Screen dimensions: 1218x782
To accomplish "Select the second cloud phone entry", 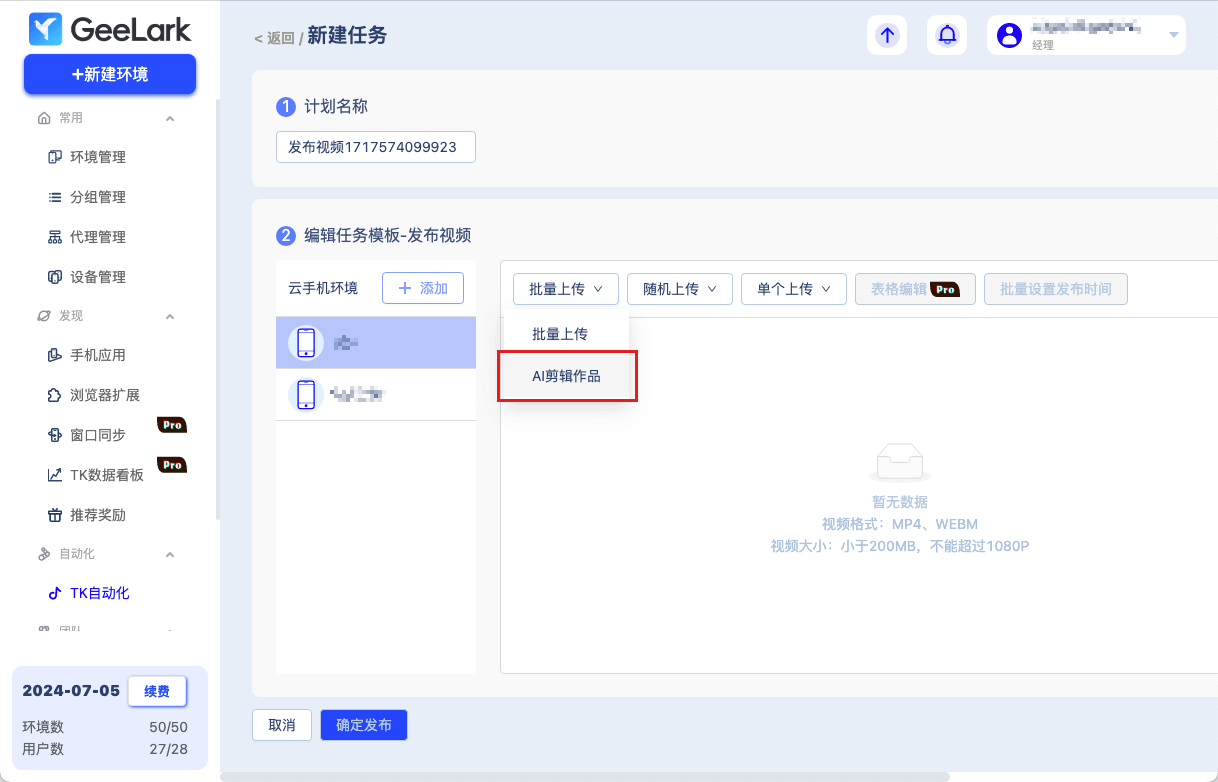I will (x=376, y=394).
